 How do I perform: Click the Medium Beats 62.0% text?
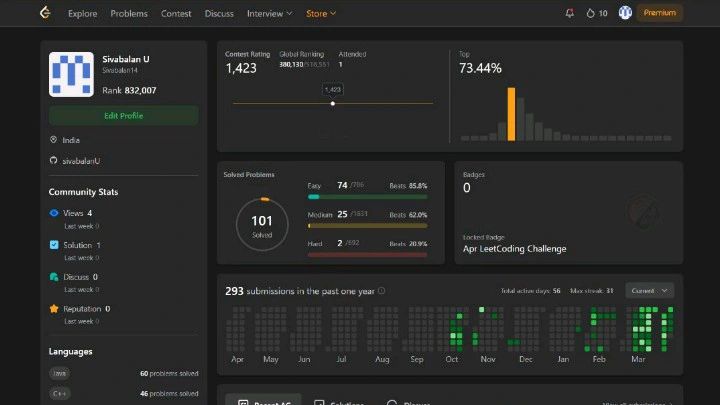pos(408,214)
